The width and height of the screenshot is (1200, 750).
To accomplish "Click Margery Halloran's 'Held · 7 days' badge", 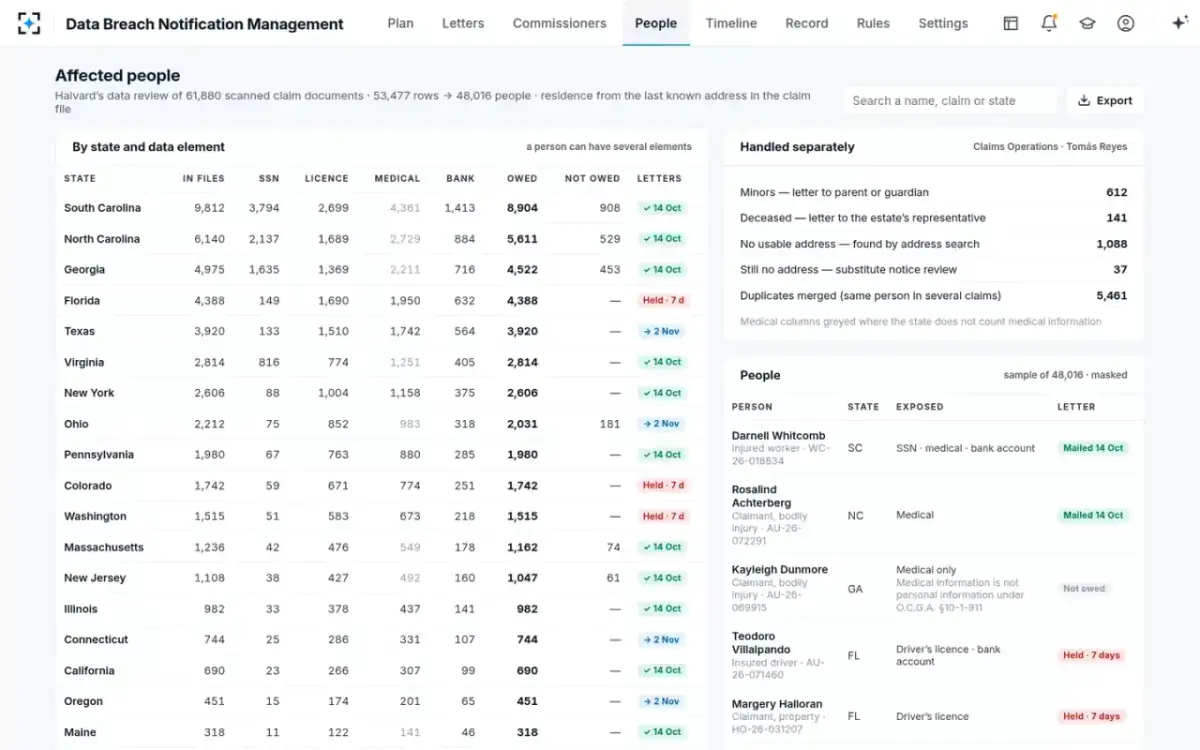I will (1091, 716).
